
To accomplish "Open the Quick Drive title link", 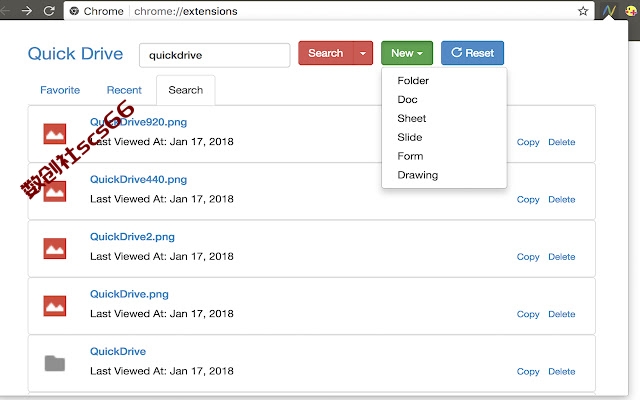I will [76, 54].
